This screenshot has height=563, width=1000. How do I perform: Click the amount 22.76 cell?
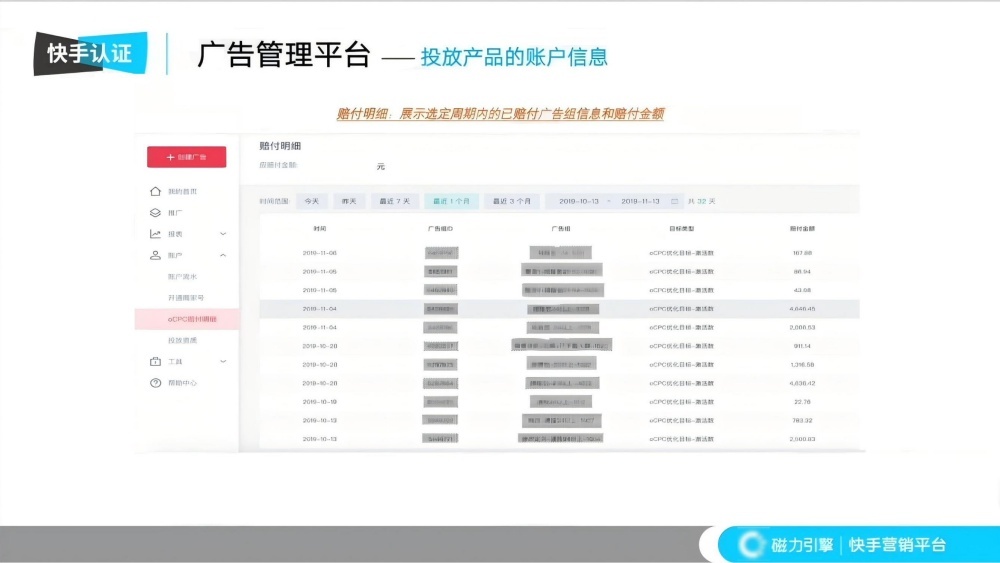(802, 402)
